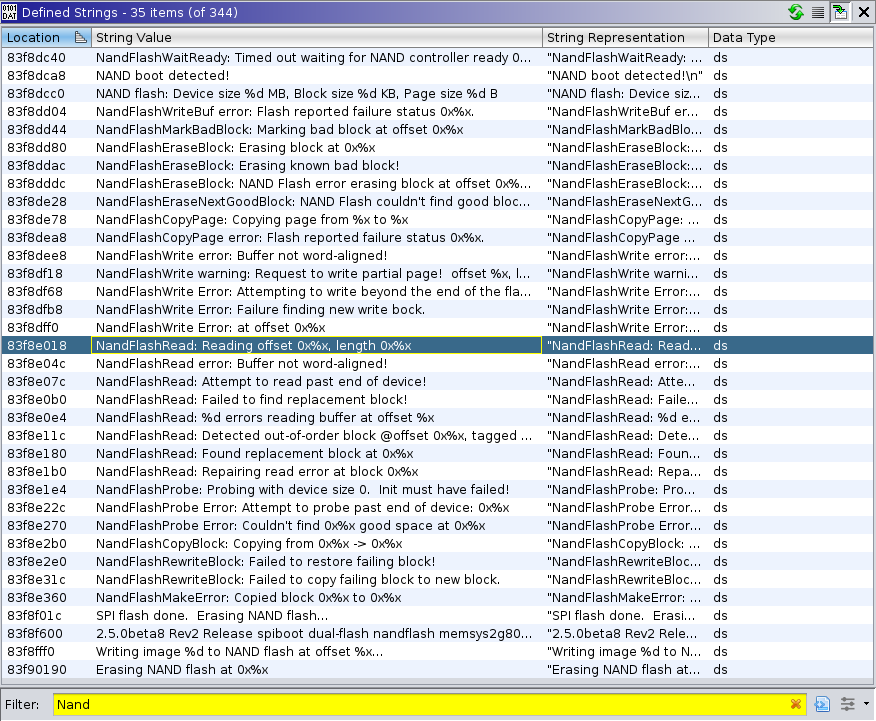The width and height of the screenshot is (876, 721).
Task: Select location 83f8dddc row
Action: tap(437, 183)
